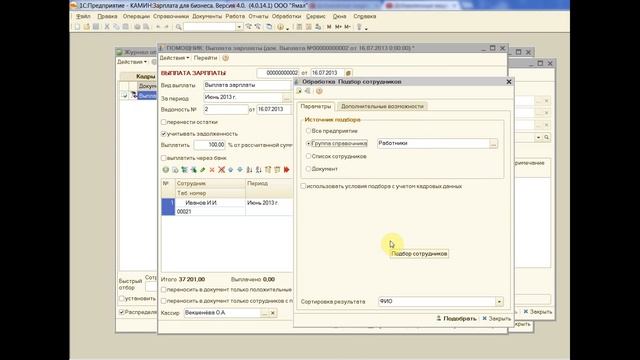Viewport: 640px width, 360px height.
Task: Click the help icon in Подбор сотрудников toolbar
Action: [x=319, y=91]
